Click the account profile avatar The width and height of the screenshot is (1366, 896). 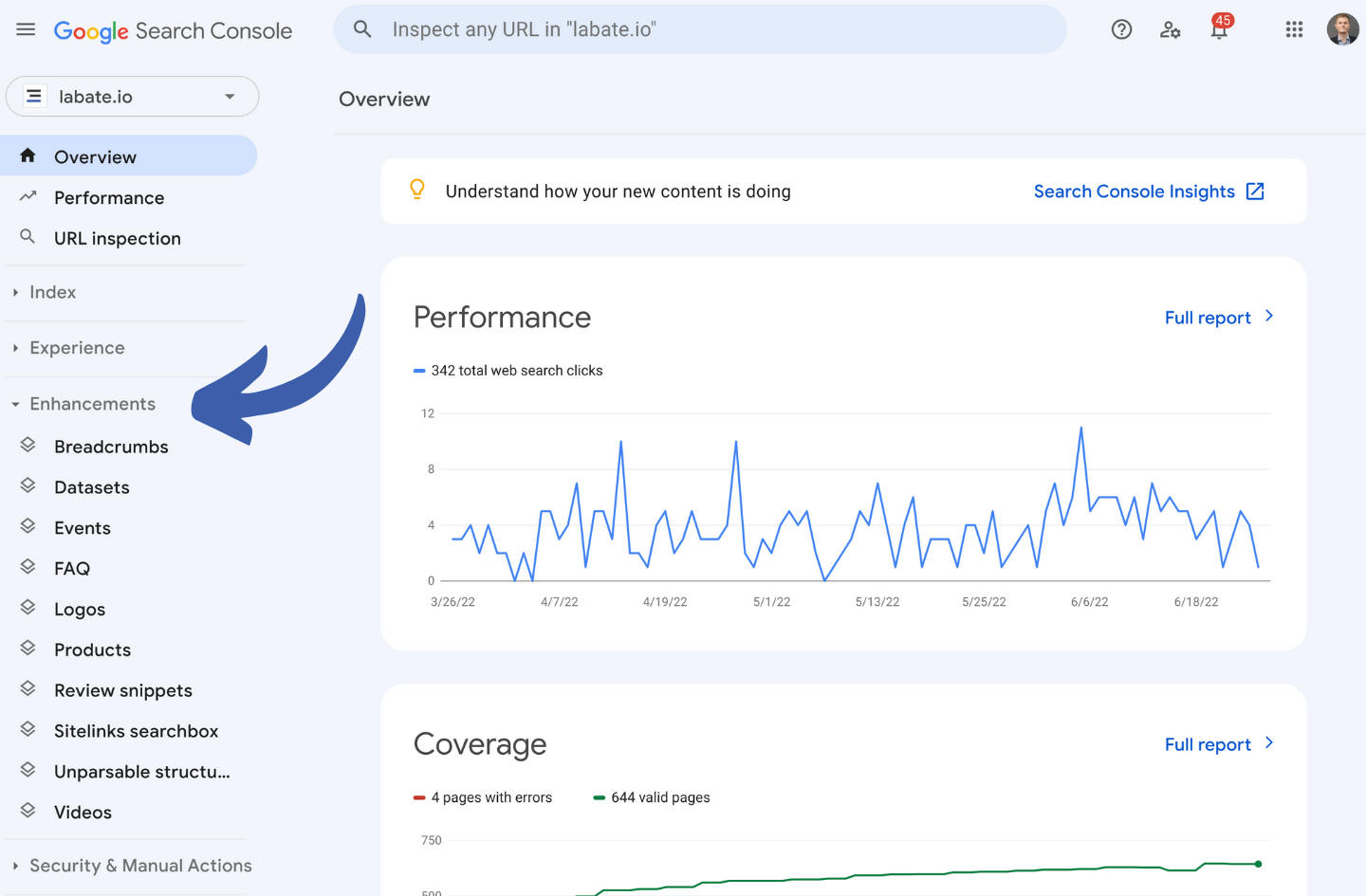1342,29
